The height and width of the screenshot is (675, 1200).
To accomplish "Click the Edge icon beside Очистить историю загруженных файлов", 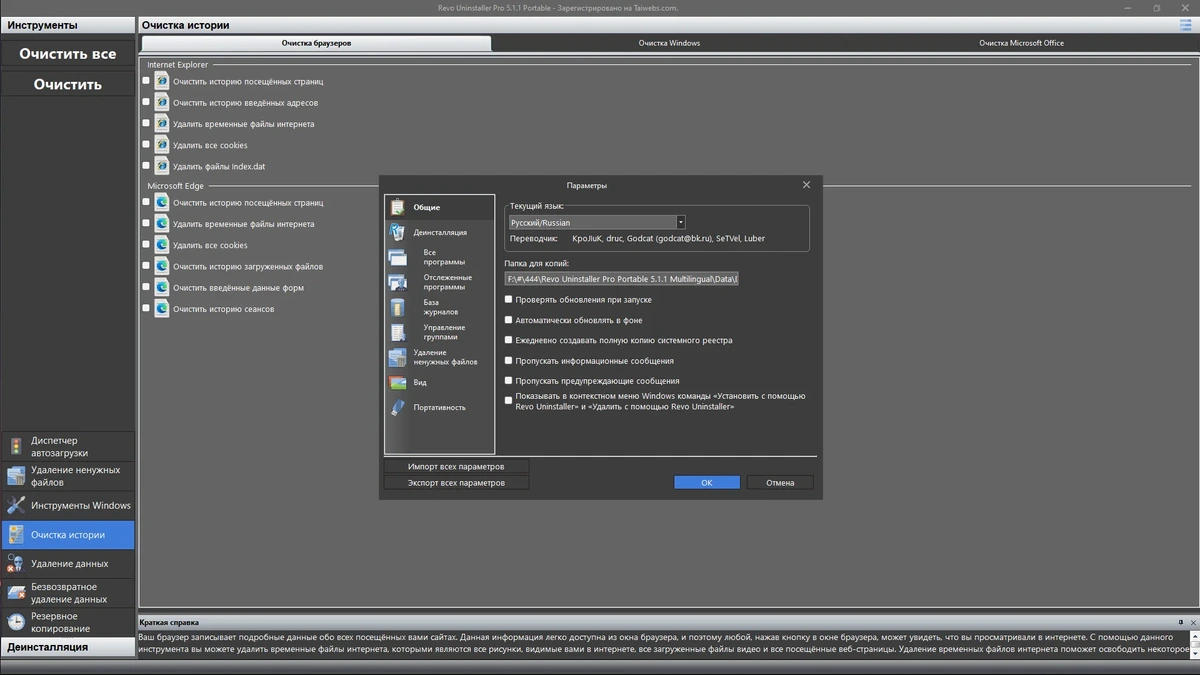I will [162, 266].
